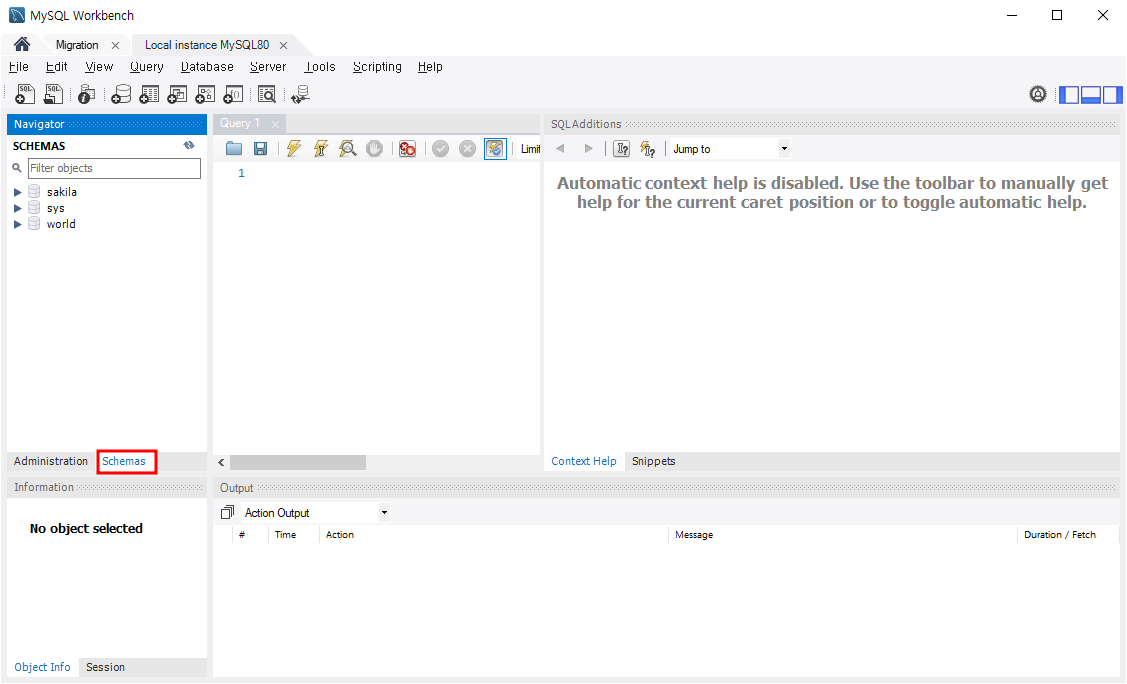The image size is (1127, 684).
Task: Open the Snippets tab
Action: [653, 461]
